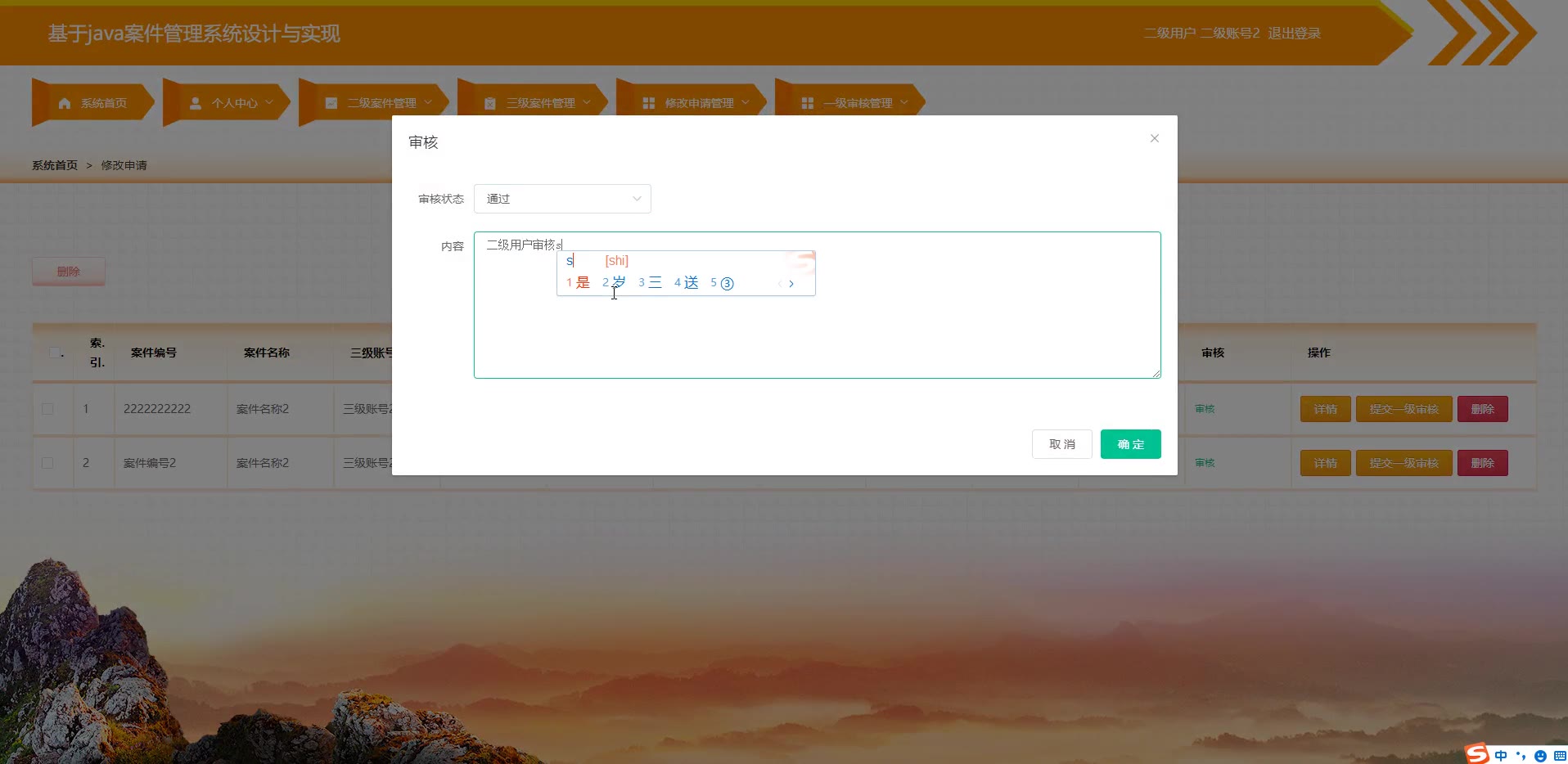Go to previous IME candidate page arrow

tap(779, 284)
